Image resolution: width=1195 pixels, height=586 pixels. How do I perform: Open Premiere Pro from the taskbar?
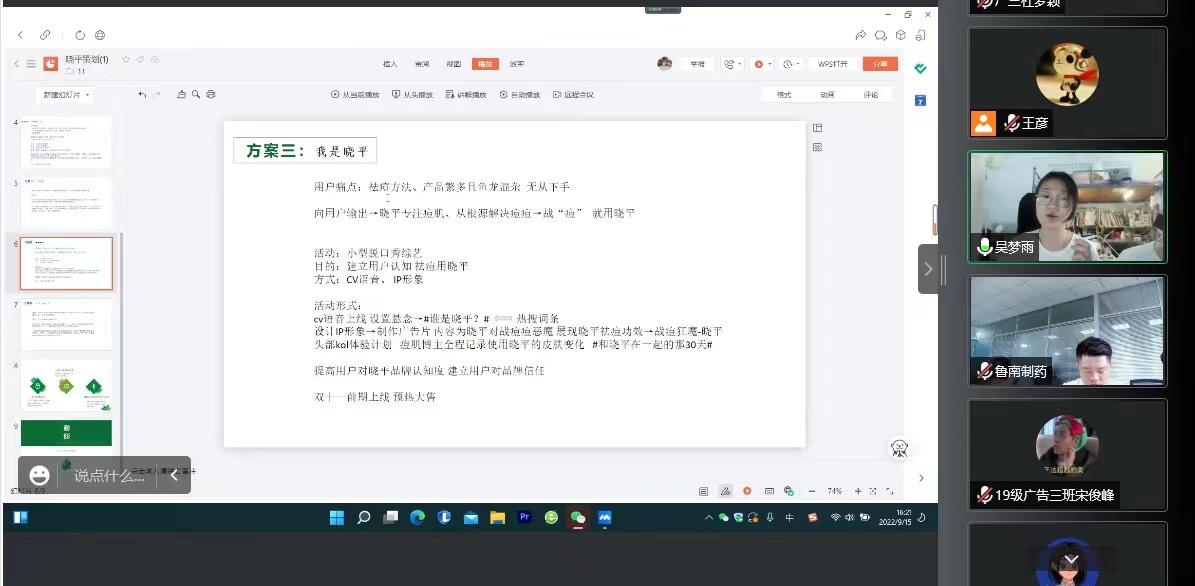click(x=524, y=518)
